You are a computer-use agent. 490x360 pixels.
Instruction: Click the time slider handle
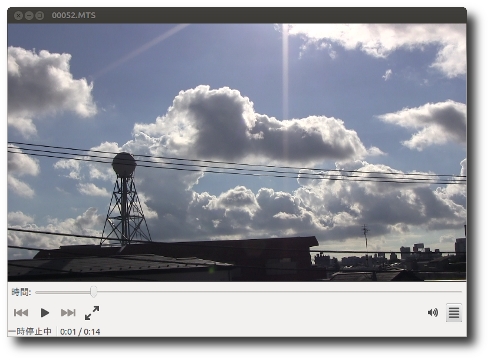[94, 292]
